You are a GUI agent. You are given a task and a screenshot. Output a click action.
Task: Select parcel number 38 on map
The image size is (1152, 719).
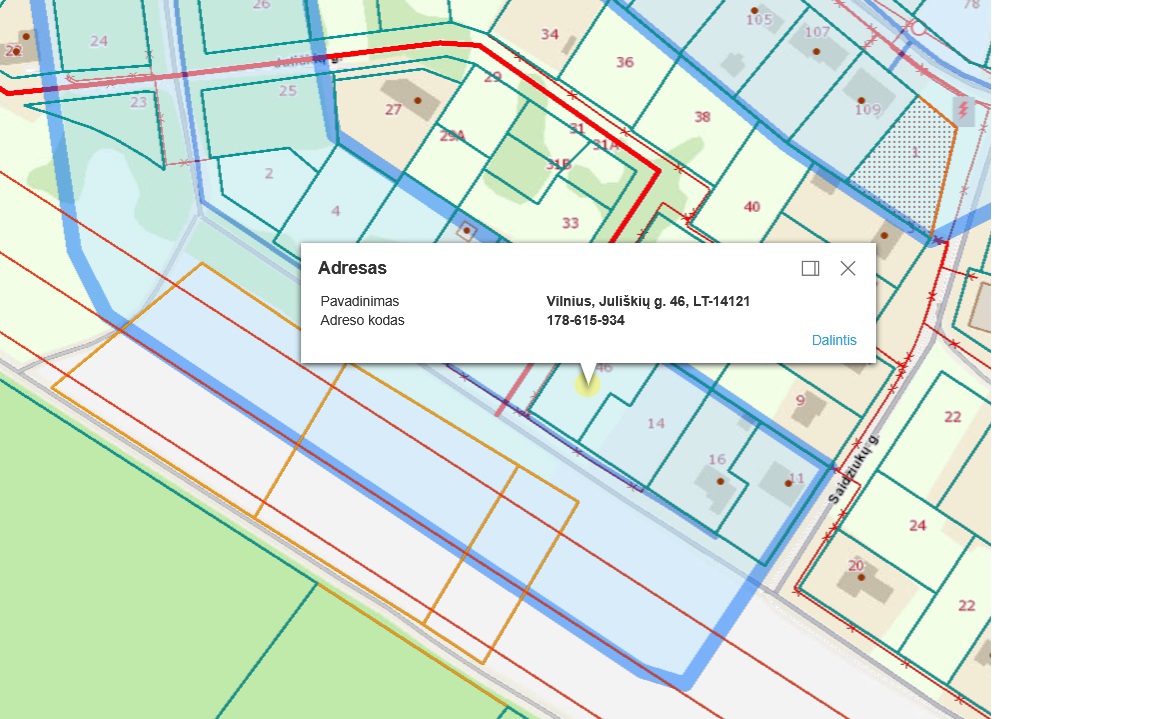tap(702, 117)
